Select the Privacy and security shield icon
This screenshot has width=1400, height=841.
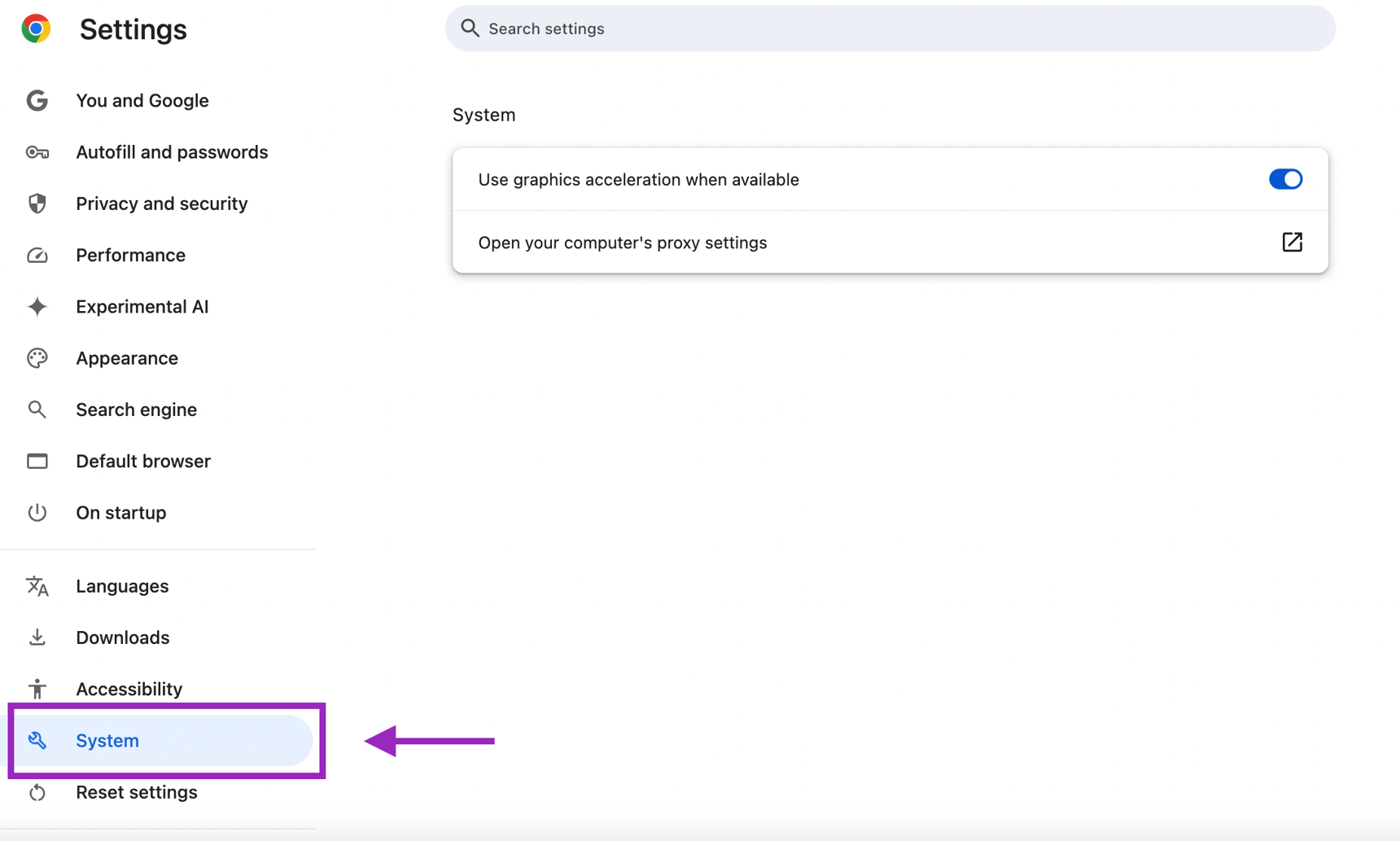tap(37, 204)
